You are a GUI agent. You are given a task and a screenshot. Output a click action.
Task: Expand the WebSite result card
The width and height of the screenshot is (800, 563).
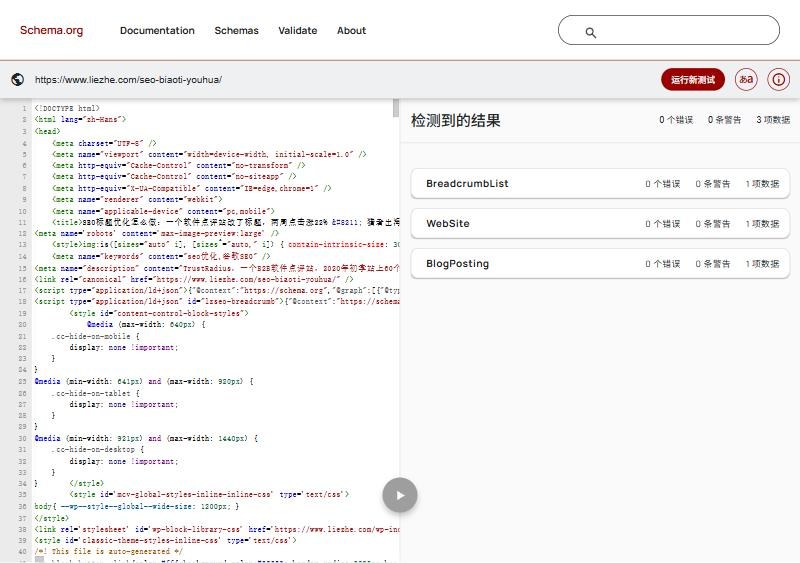pos(600,224)
